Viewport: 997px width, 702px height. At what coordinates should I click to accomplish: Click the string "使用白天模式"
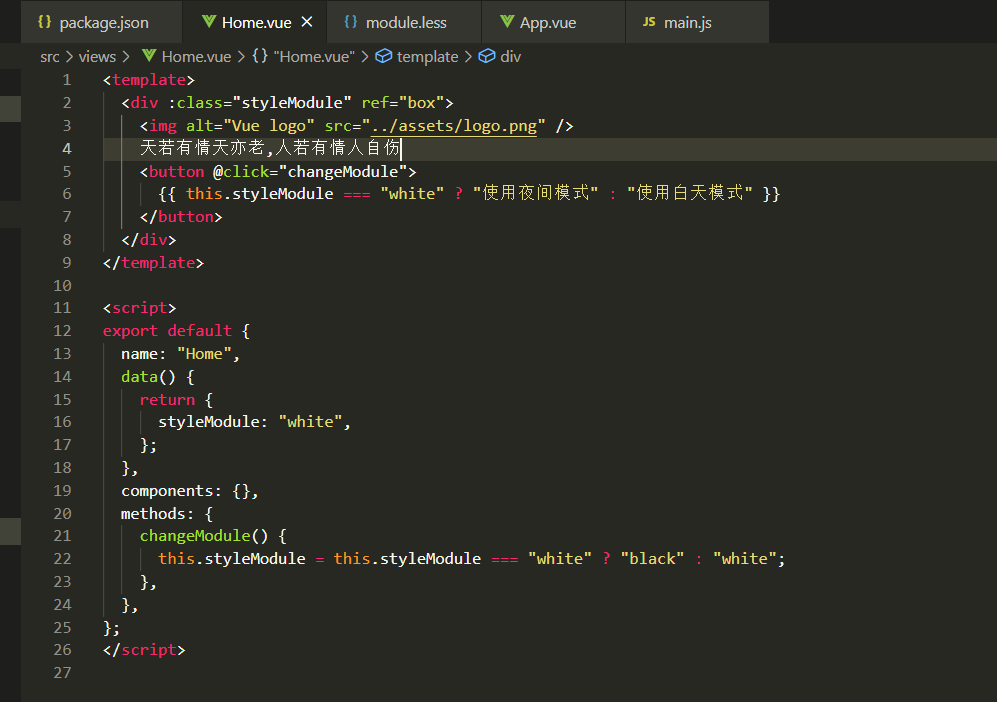tap(690, 193)
